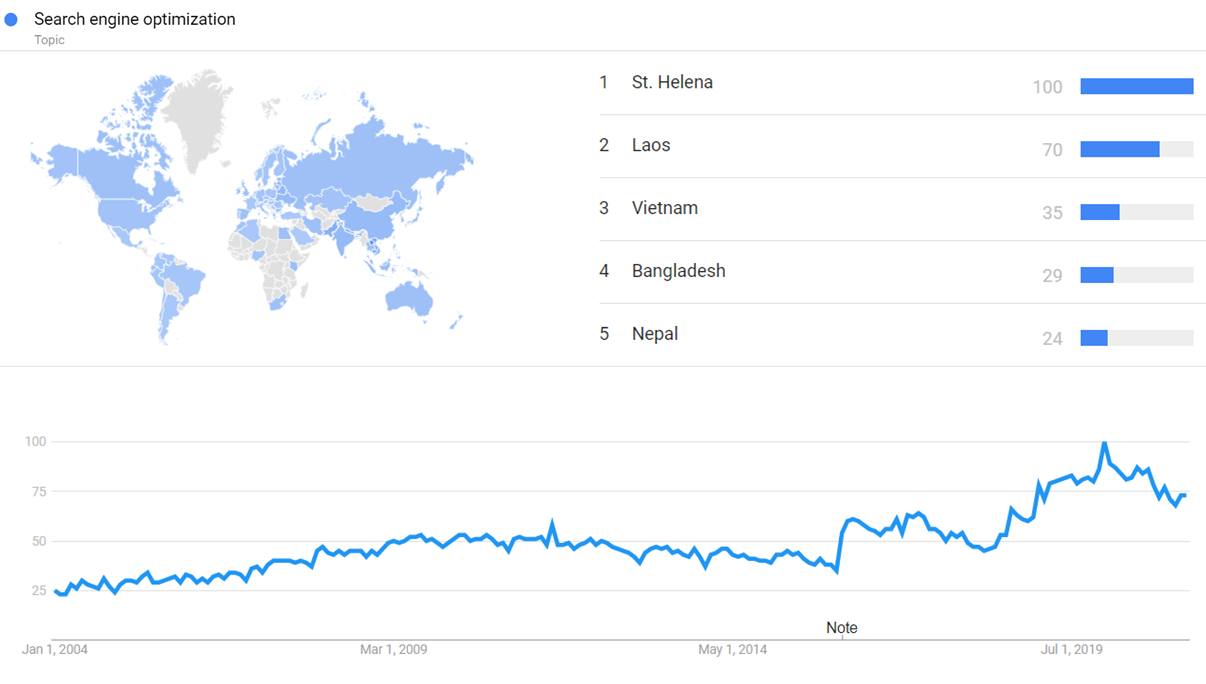Click the peak point at 100 on chart
Image resolution: width=1206 pixels, height=684 pixels.
point(1104,442)
